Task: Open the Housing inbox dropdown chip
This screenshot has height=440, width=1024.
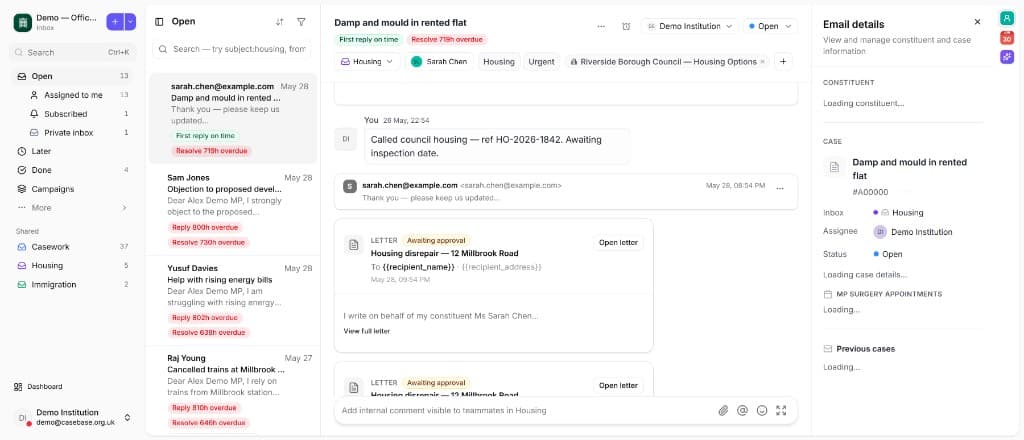Action: pyautogui.click(x=368, y=62)
